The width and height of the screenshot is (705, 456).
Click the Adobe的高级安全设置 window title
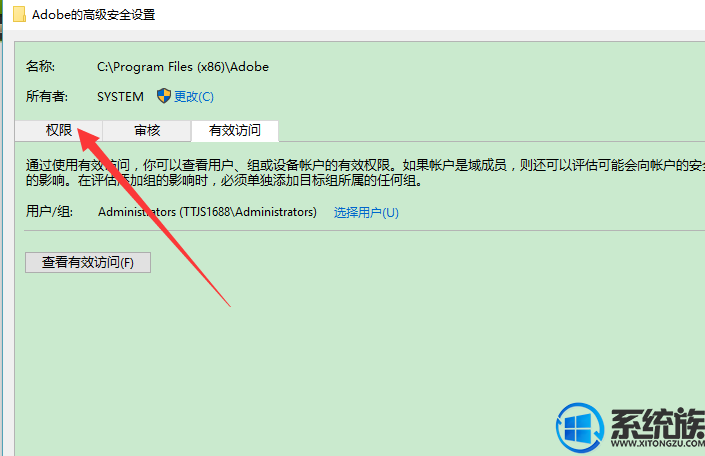pyautogui.click(x=94, y=14)
